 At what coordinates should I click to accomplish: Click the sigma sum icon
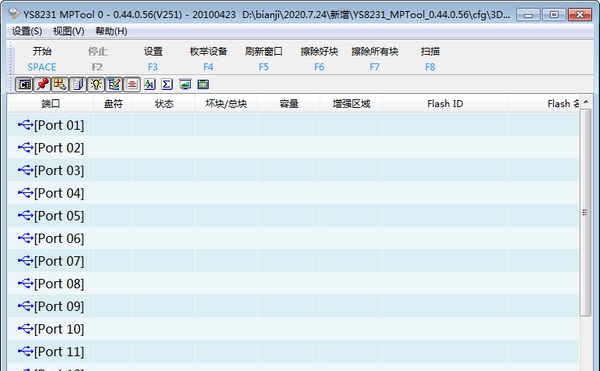[167, 84]
